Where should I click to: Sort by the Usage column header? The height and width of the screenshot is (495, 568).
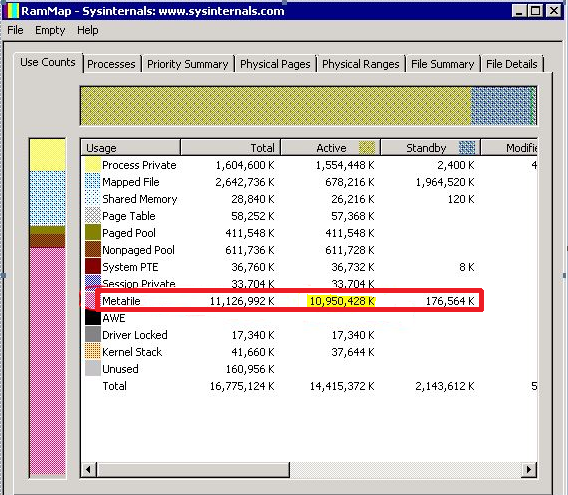(x=130, y=148)
